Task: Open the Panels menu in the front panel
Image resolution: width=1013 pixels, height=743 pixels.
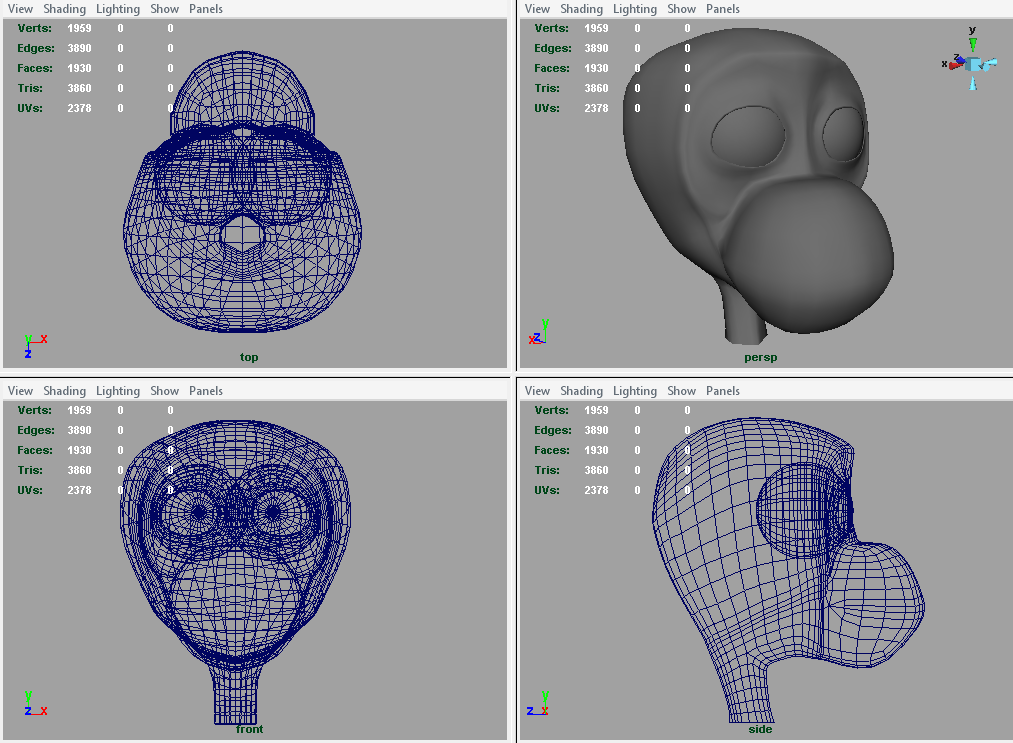Action: pyautogui.click(x=206, y=391)
